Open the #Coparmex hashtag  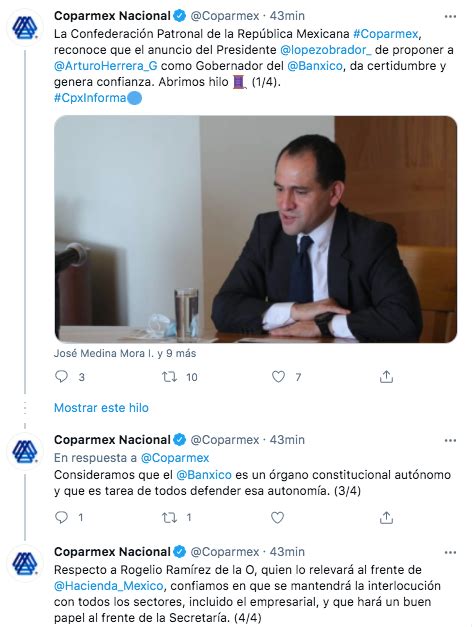[386, 34]
